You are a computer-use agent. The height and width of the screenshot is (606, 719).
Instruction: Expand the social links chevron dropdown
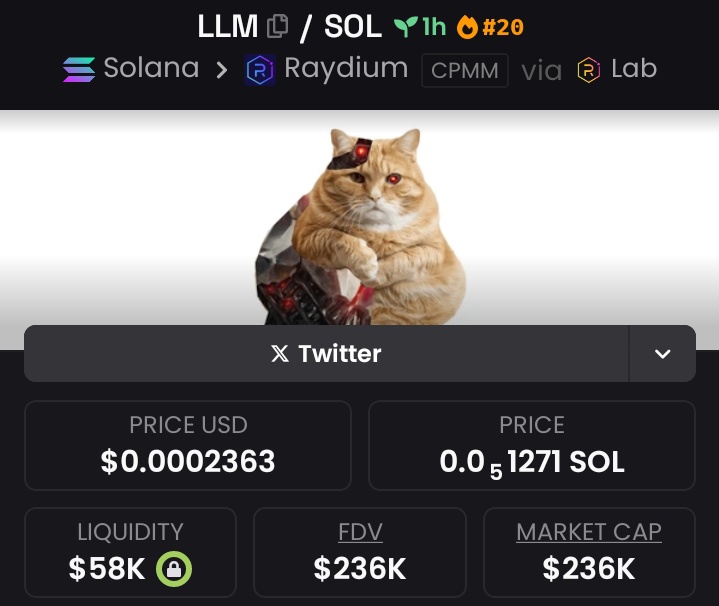[x=662, y=353]
